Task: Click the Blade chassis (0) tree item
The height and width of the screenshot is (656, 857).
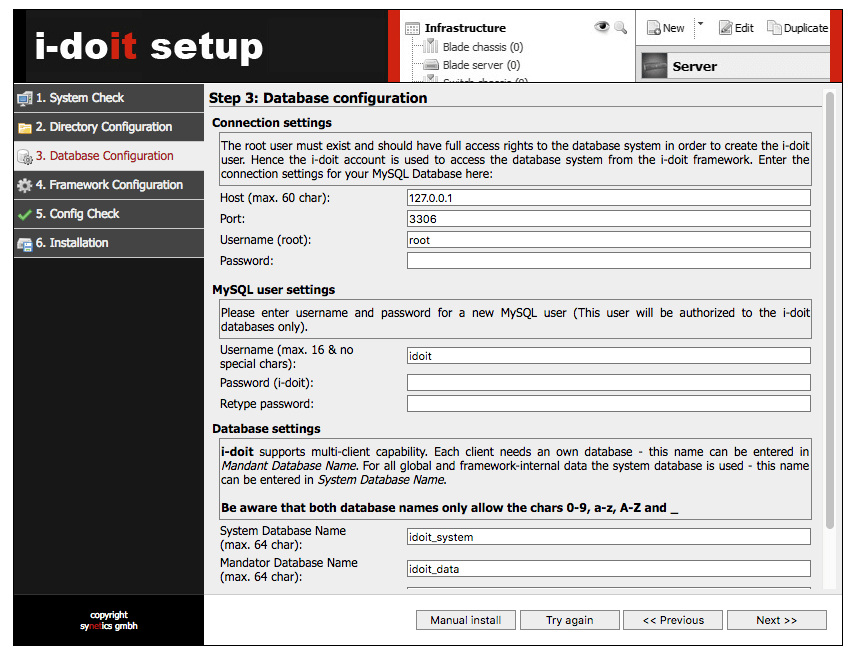Action: click(x=483, y=47)
